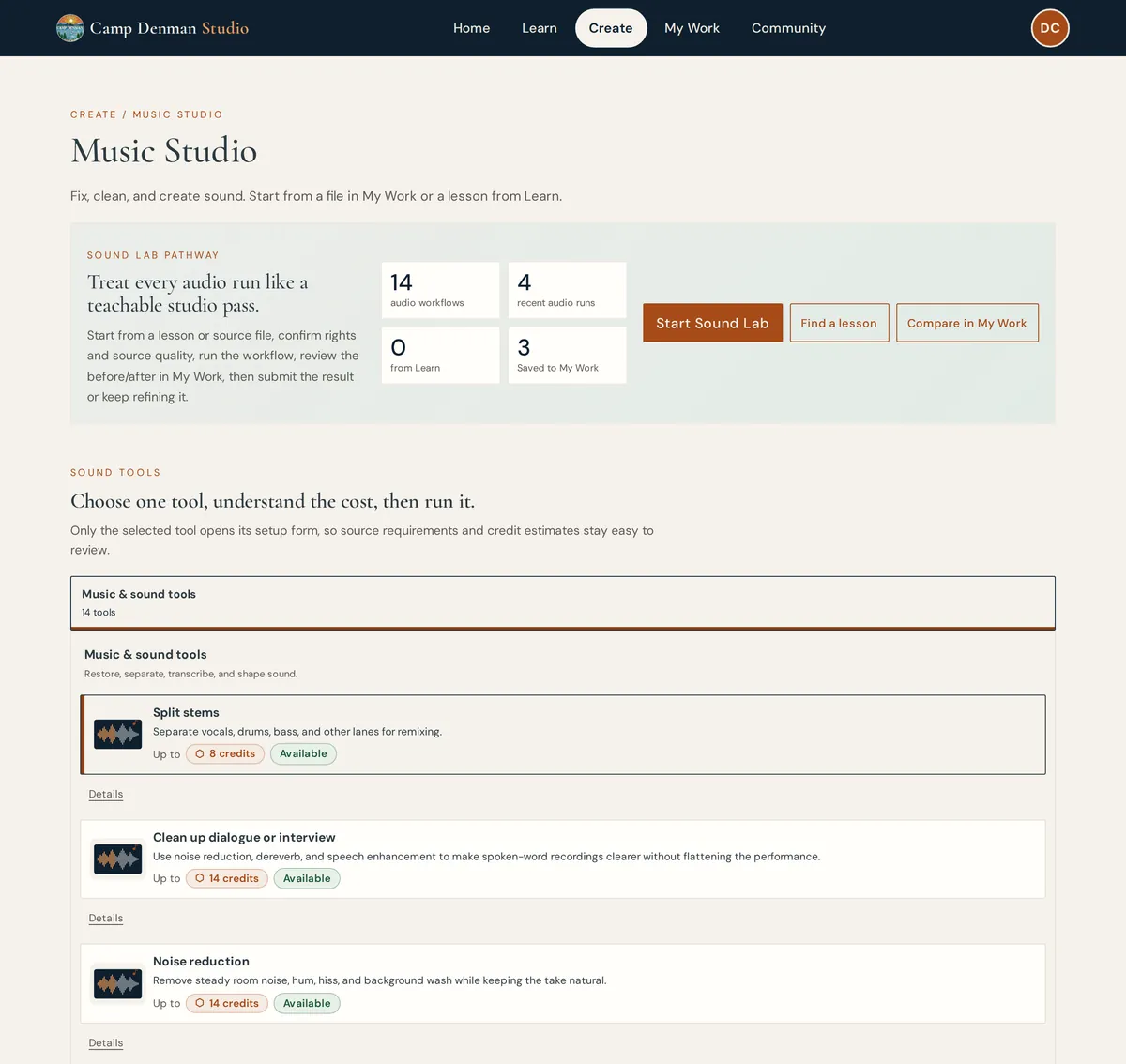
Task: Click the 14 audio workflows stat card
Action: click(x=440, y=290)
